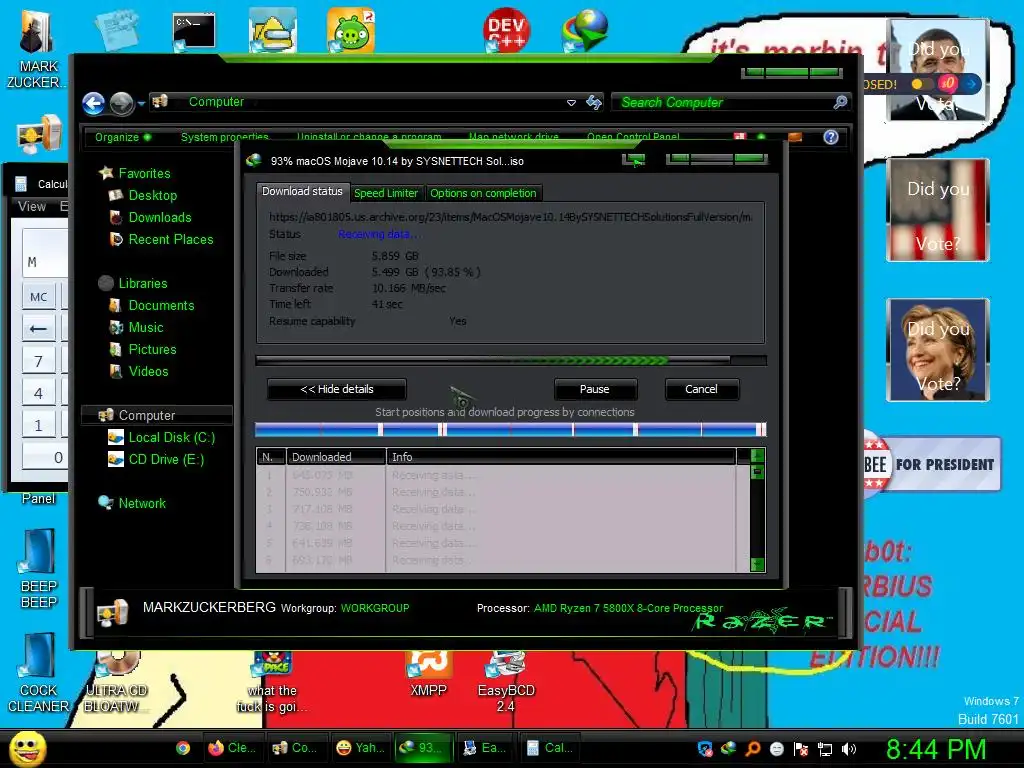Click the MC button in Calculator
Viewport: 1024px width, 768px height.
pyautogui.click(x=39, y=296)
